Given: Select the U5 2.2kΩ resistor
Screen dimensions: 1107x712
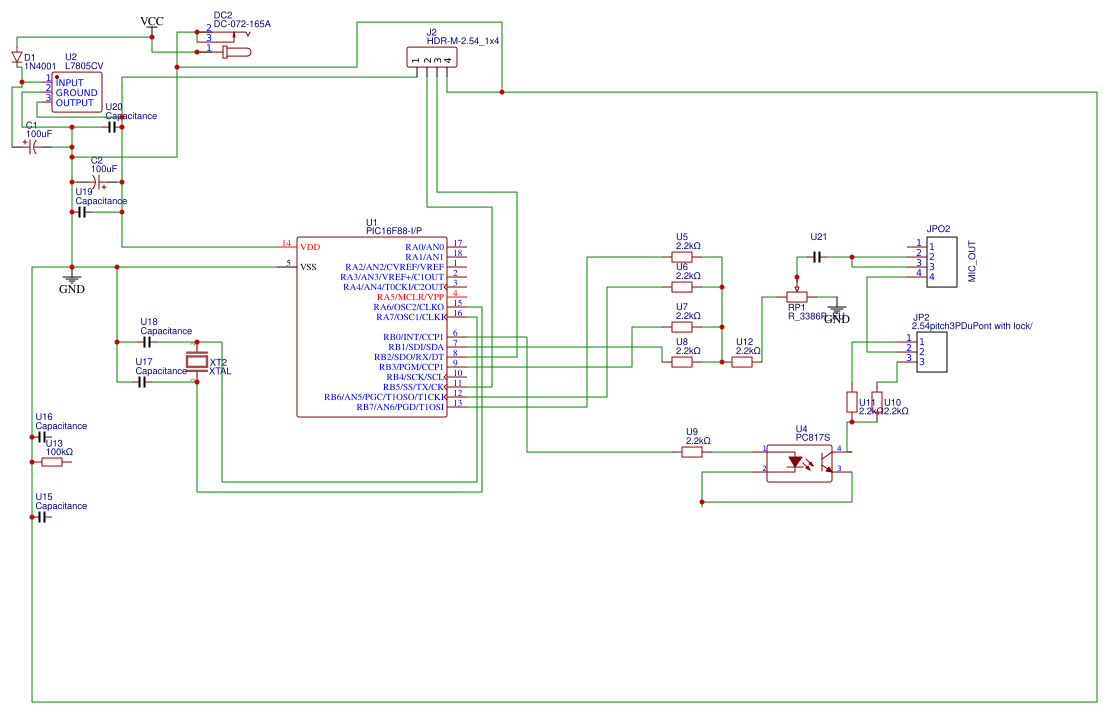Looking at the screenshot, I should pos(683,257).
